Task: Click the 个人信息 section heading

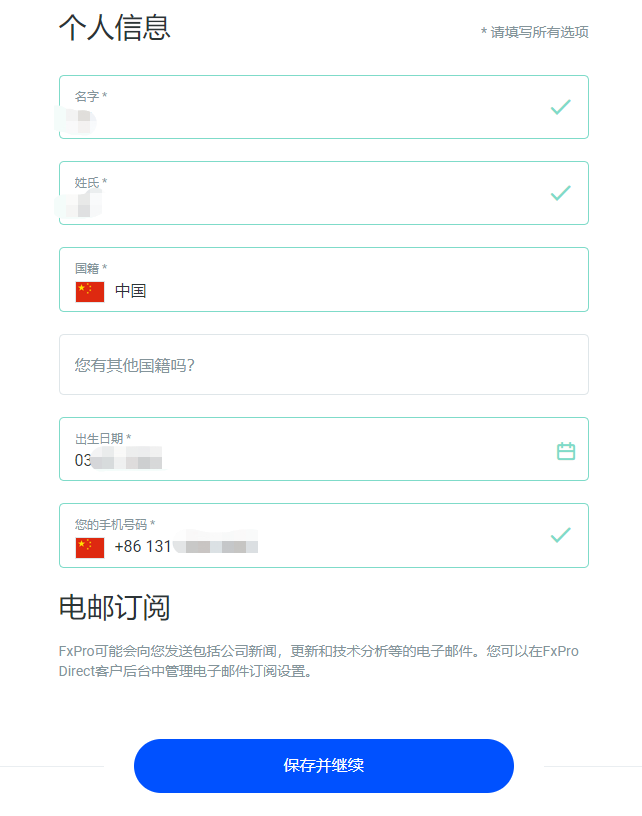Action: click(x=114, y=28)
